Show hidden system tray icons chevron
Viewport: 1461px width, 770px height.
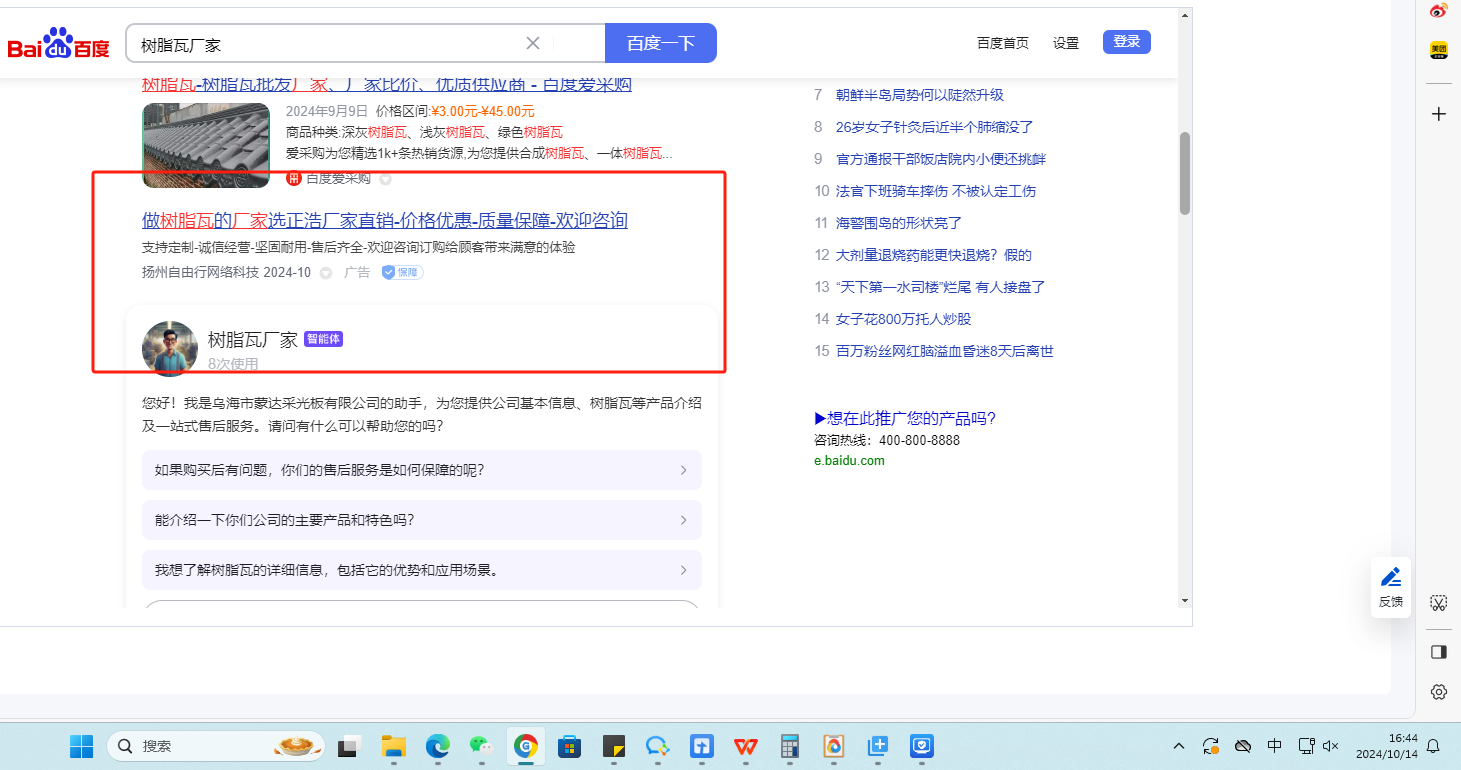[1179, 746]
